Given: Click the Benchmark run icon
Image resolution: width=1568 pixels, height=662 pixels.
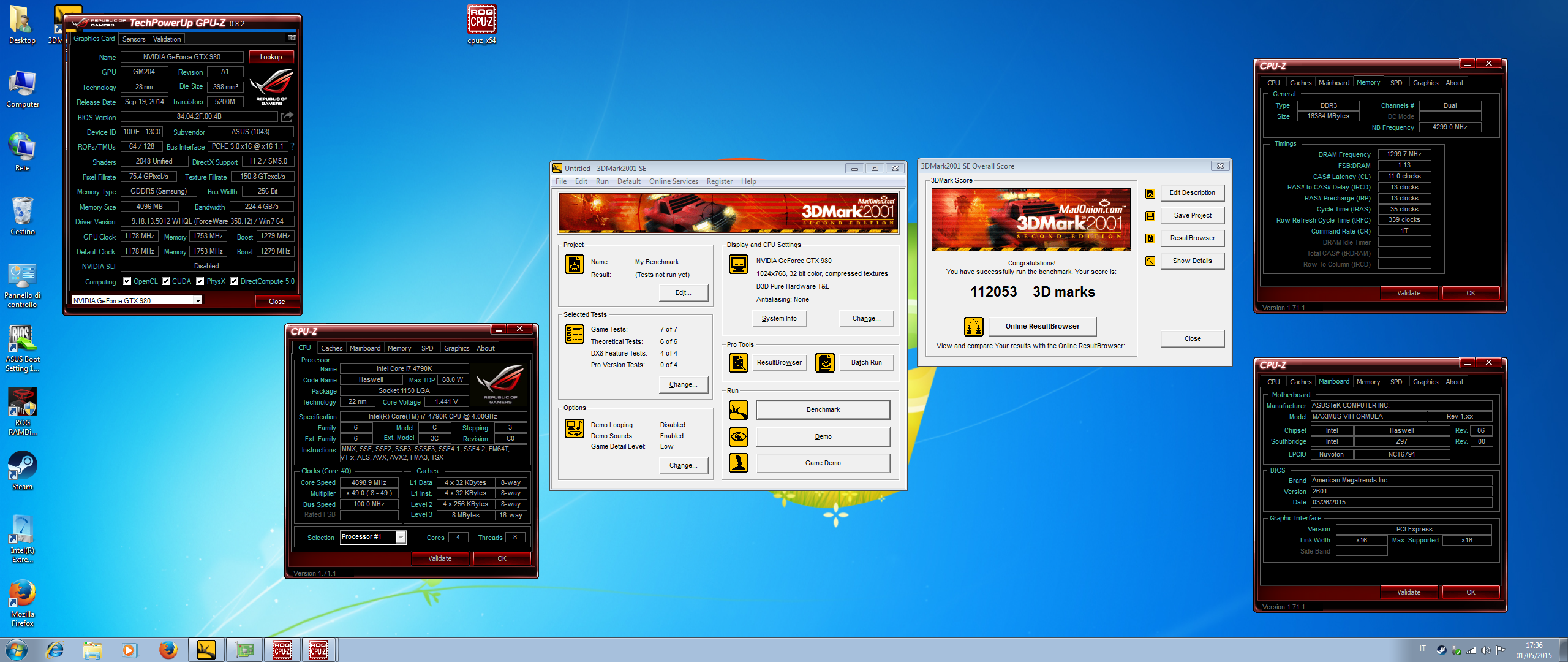Looking at the screenshot, I should pyautogui.click(x=739, y=410).
